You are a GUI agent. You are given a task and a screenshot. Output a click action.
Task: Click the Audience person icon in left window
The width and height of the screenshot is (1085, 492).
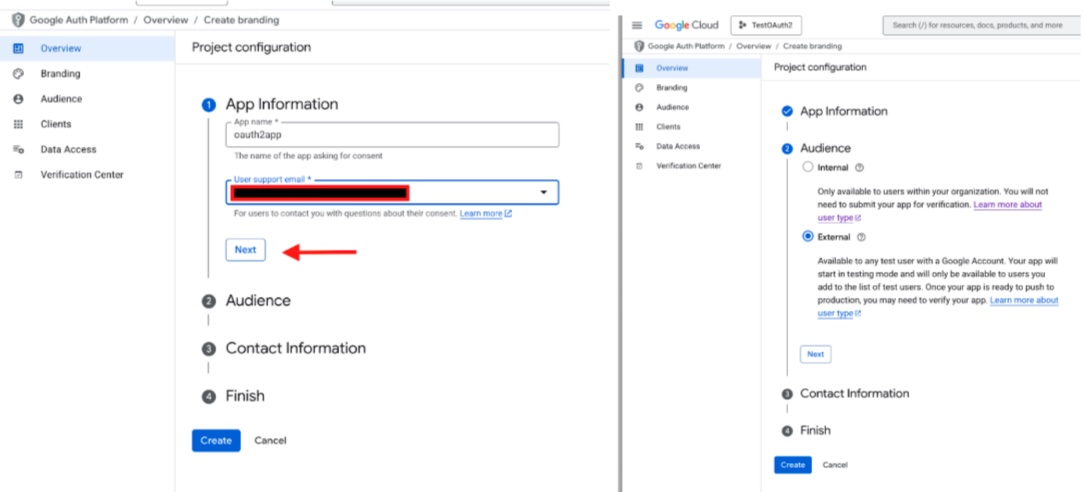19,99
